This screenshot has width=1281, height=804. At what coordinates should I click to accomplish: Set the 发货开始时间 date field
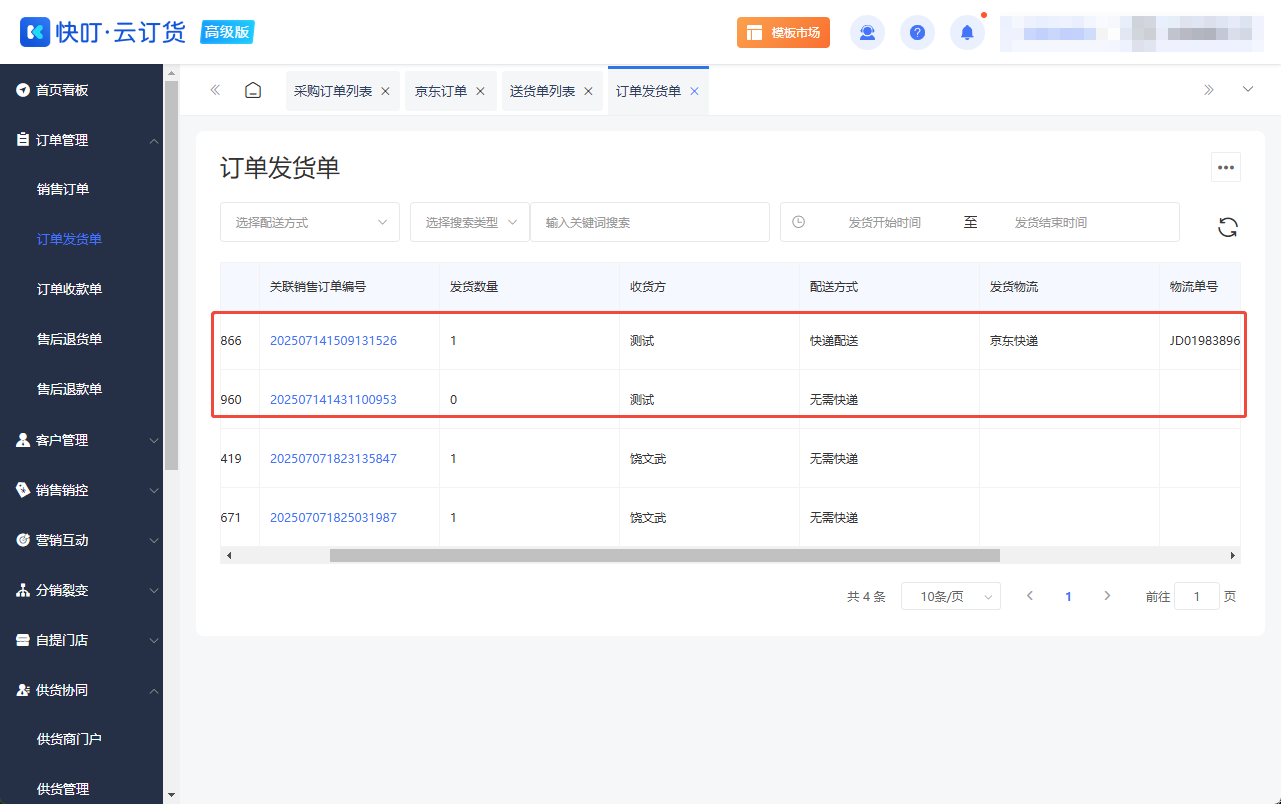884,222
